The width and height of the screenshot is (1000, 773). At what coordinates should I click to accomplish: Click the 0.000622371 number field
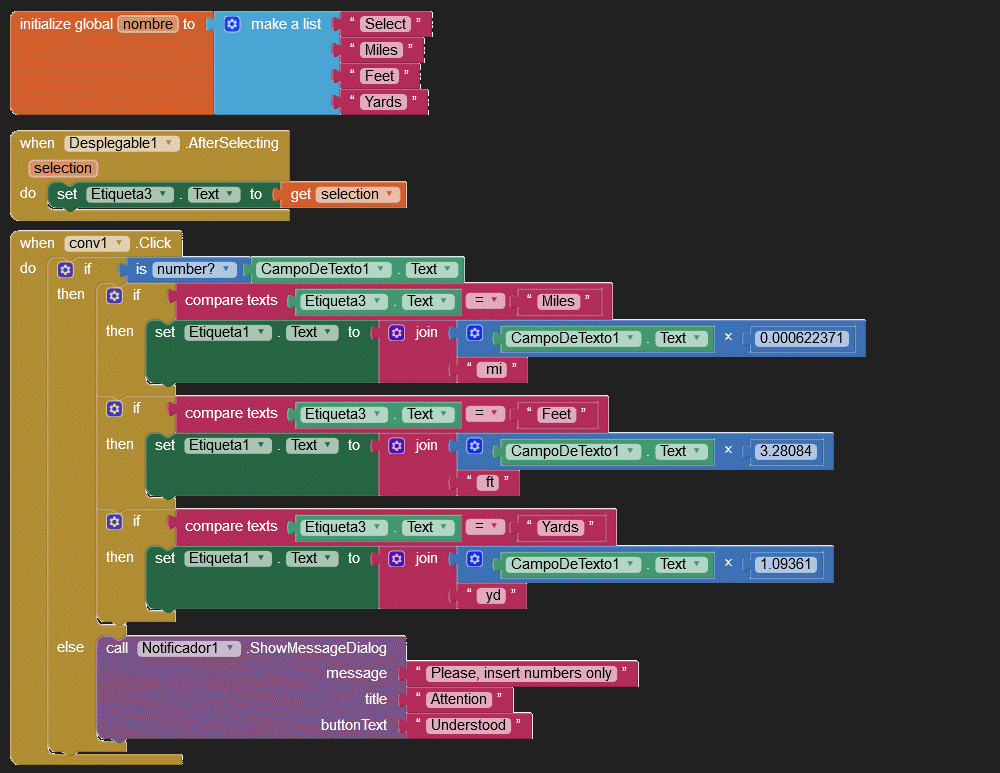point(803,339)
